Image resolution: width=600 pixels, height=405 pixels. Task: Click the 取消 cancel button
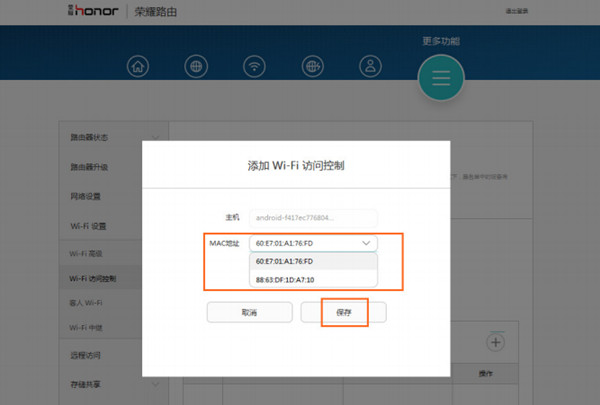point(249,312)
